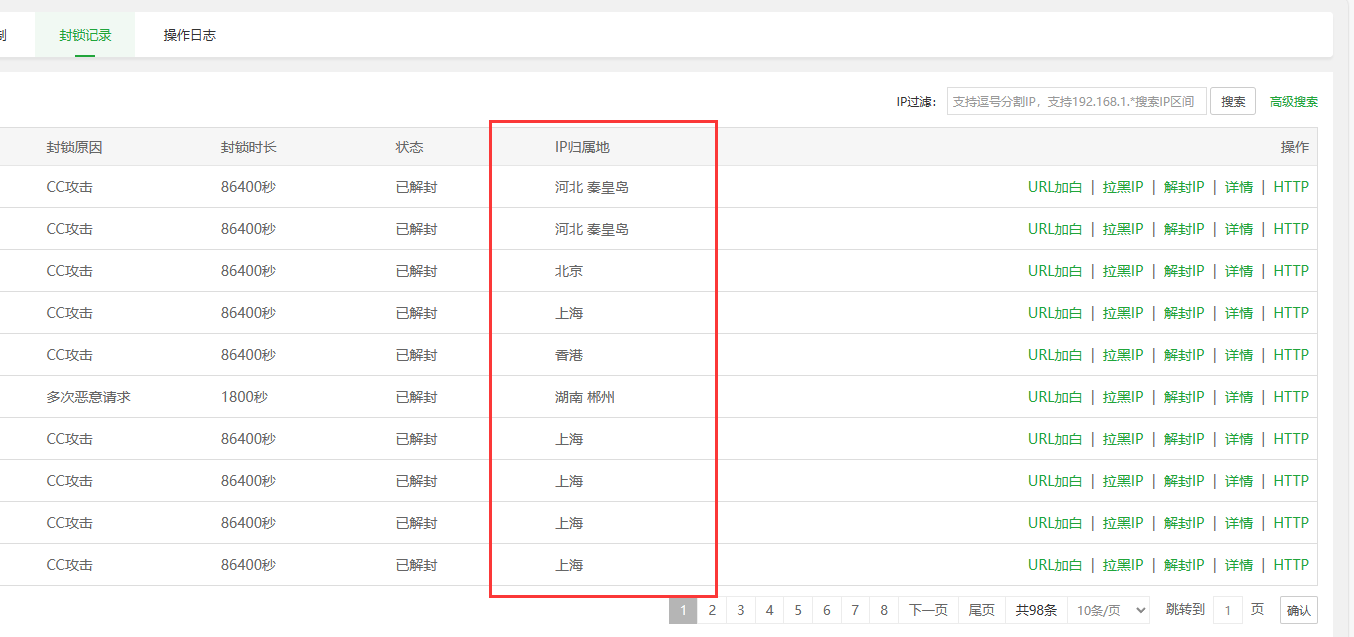
Task: Go to page 4 in pagination
Action: (769, 610)
